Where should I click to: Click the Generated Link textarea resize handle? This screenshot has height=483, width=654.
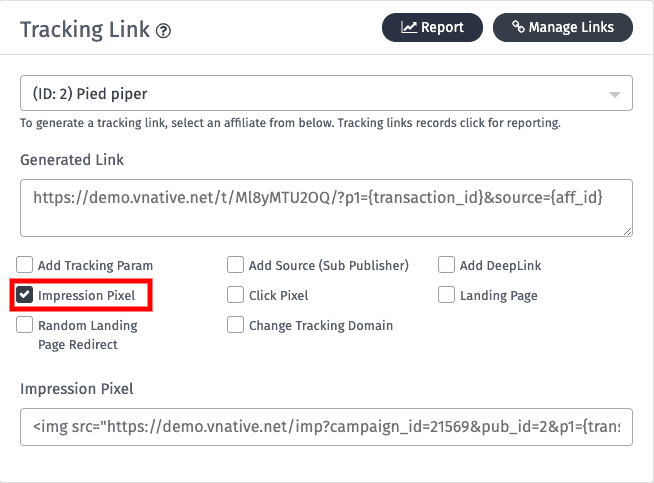[627, 232]
